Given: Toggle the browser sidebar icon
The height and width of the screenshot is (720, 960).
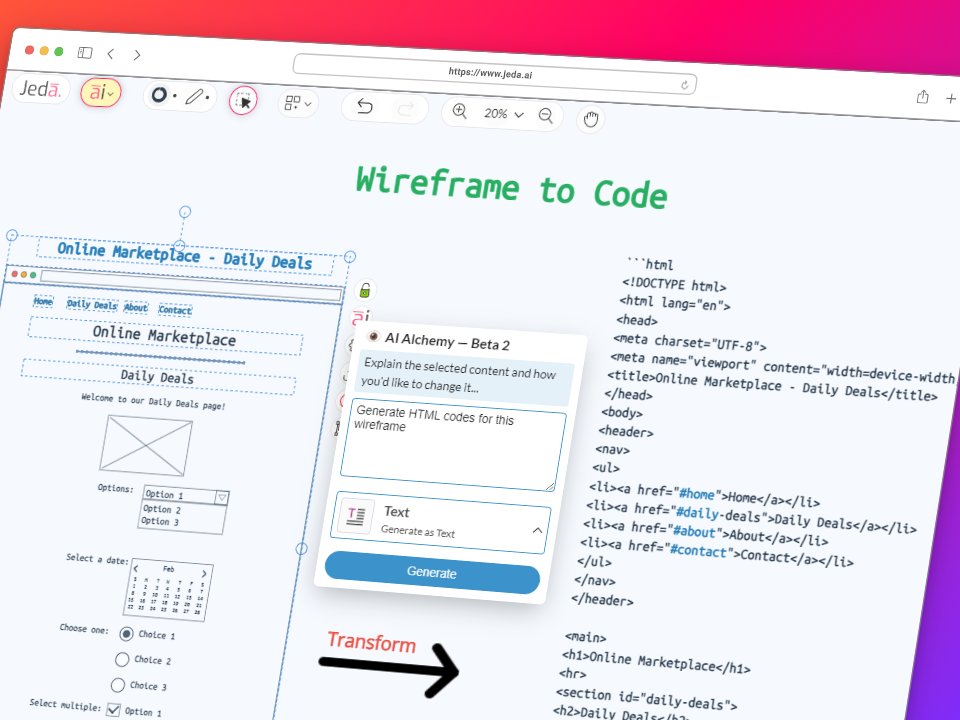Looking at the screenshot, I should pos(85,53).
